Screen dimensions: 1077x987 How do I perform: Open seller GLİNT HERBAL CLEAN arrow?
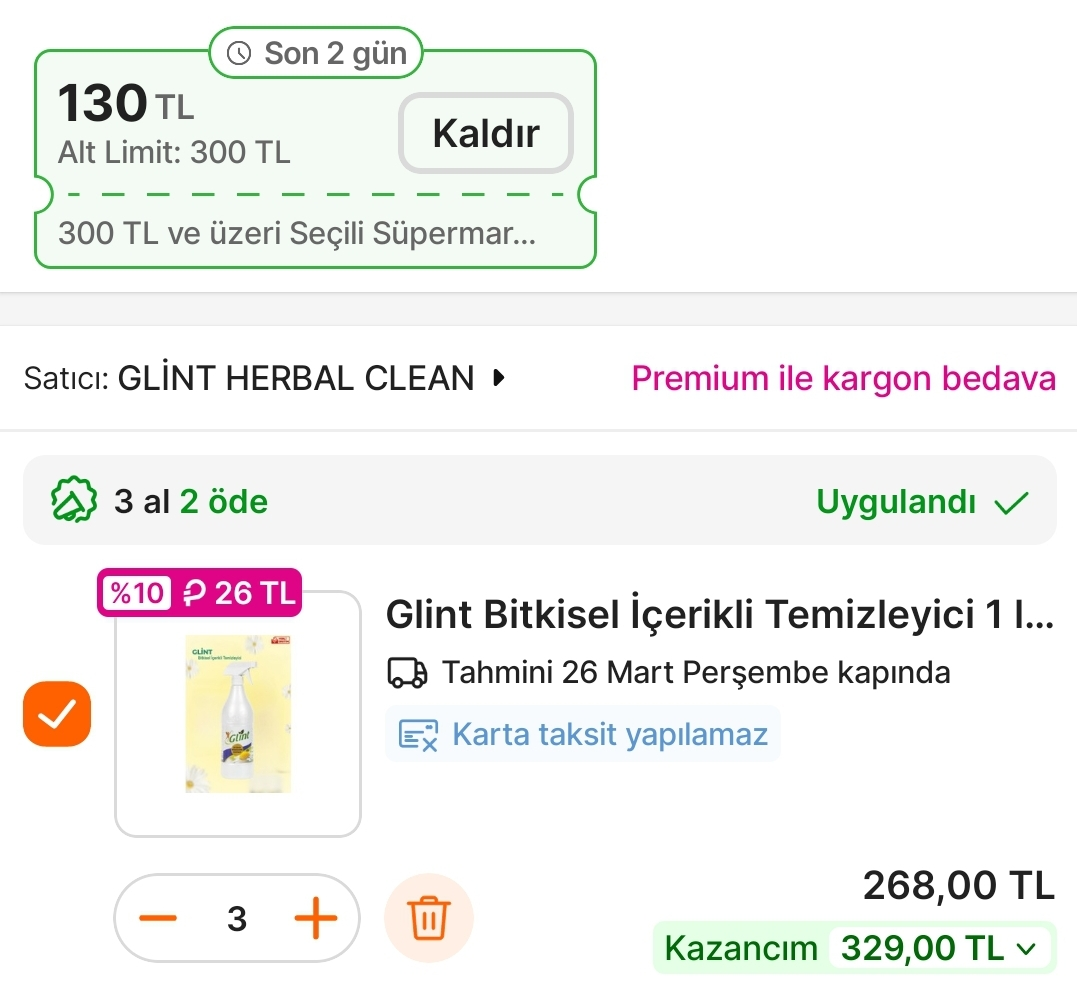click(x=500, y=378)
